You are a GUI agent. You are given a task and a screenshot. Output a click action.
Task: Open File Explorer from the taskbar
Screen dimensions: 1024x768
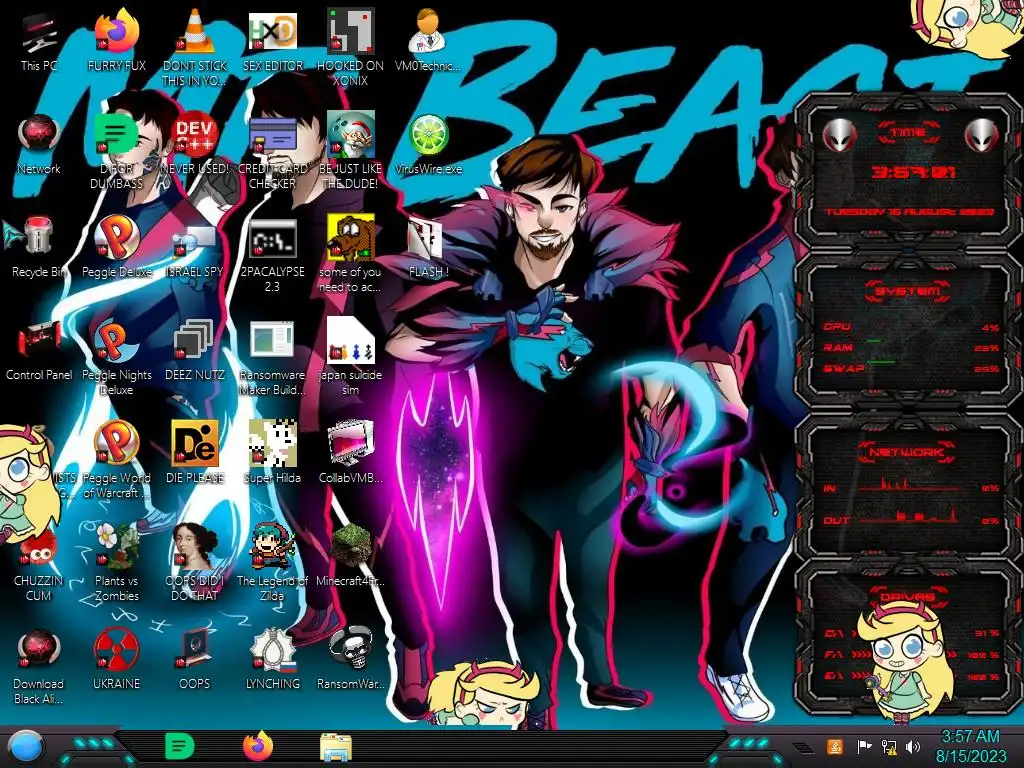click(x=336, y=746)
